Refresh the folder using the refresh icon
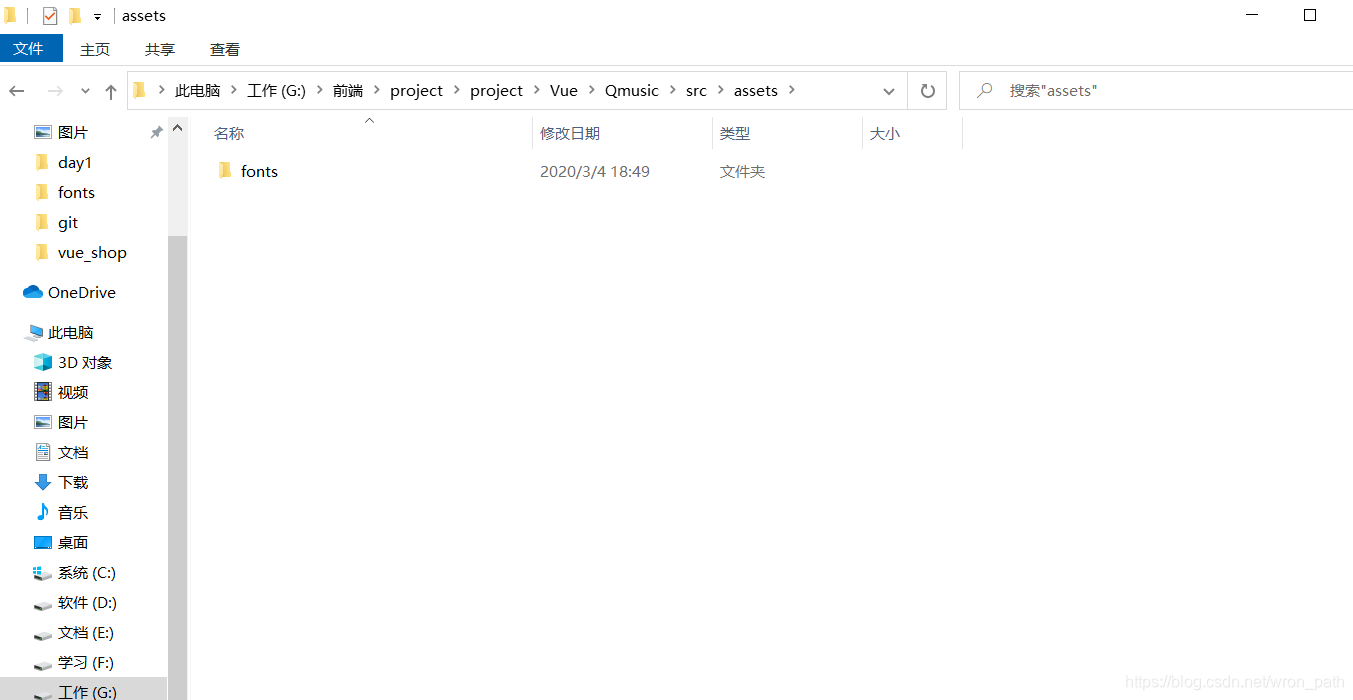The height and width of the screenshot is (700, 1353). click(927, 90)
